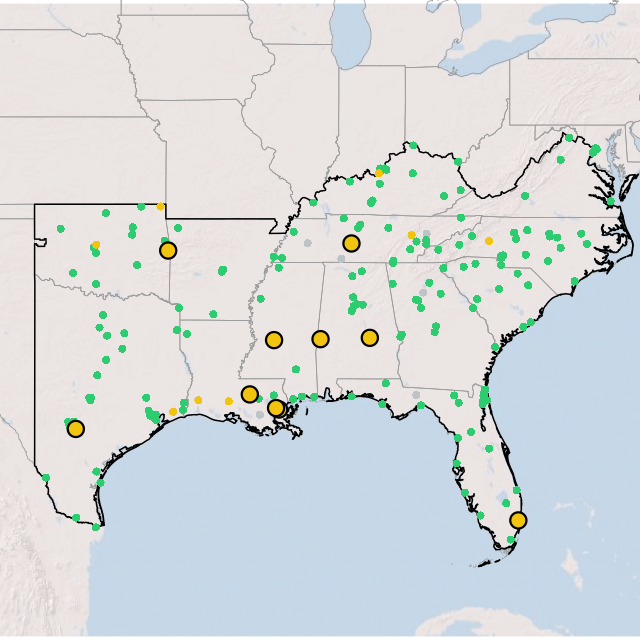Click westernmost green dot in Oklahoma

61,229
